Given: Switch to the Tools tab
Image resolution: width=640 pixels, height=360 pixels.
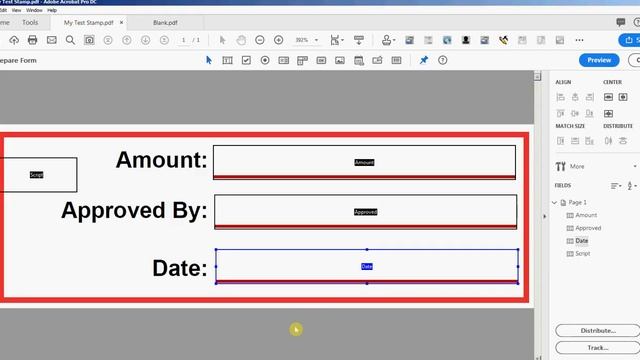Looking at the screenshot, I should coord(30,22).
